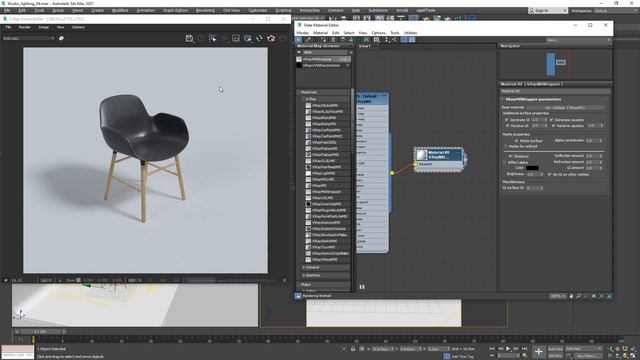
Task: Open the Image menu in V-Ray Frame Buffer
Action: [x=44, y=27]
